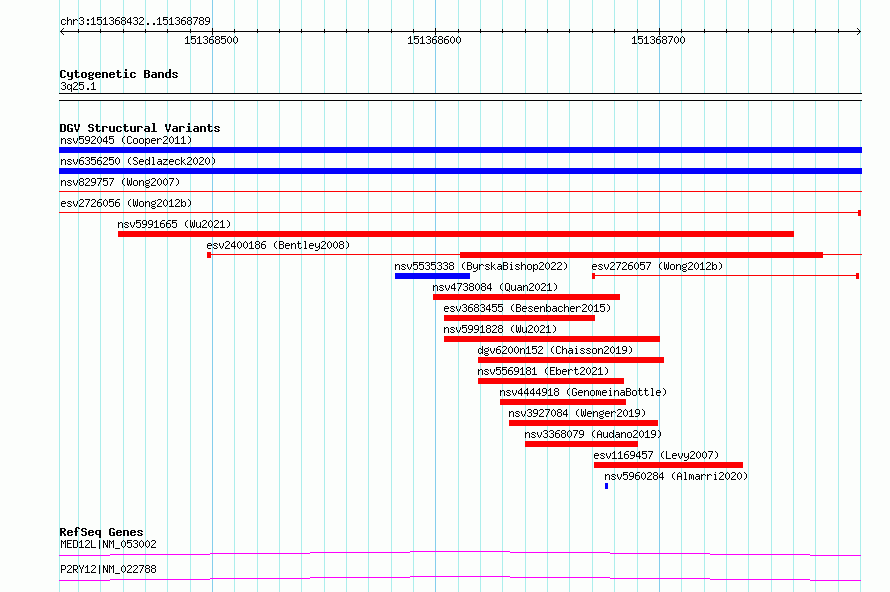Open the nsv5569181 (Ebert2021) label
Viewport: 890px width, 592px height.
click(543, 371)
